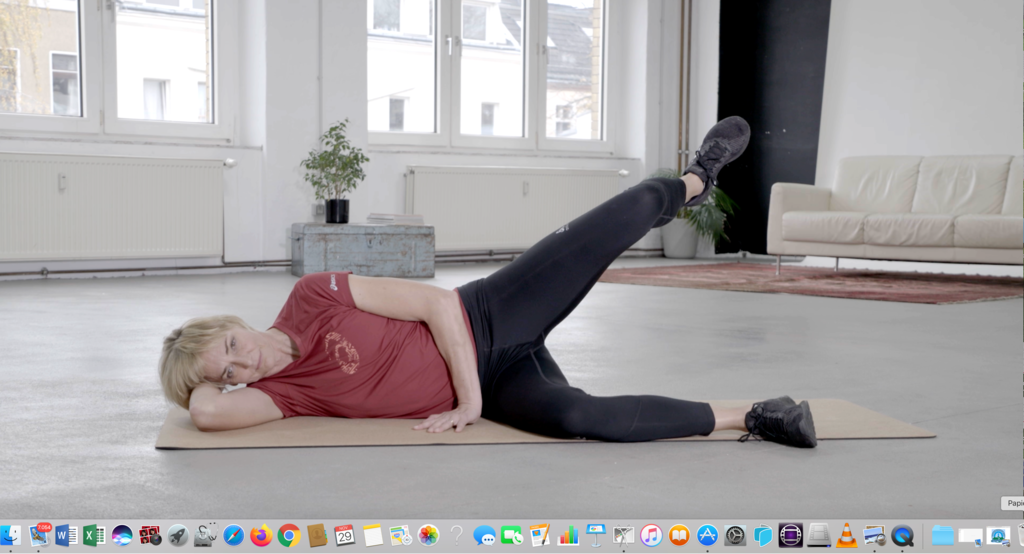The image size is (1024, 554).
Task: Launch Microsoft Excel from dock
Action: pyautogui.click(x=94, y=535)
